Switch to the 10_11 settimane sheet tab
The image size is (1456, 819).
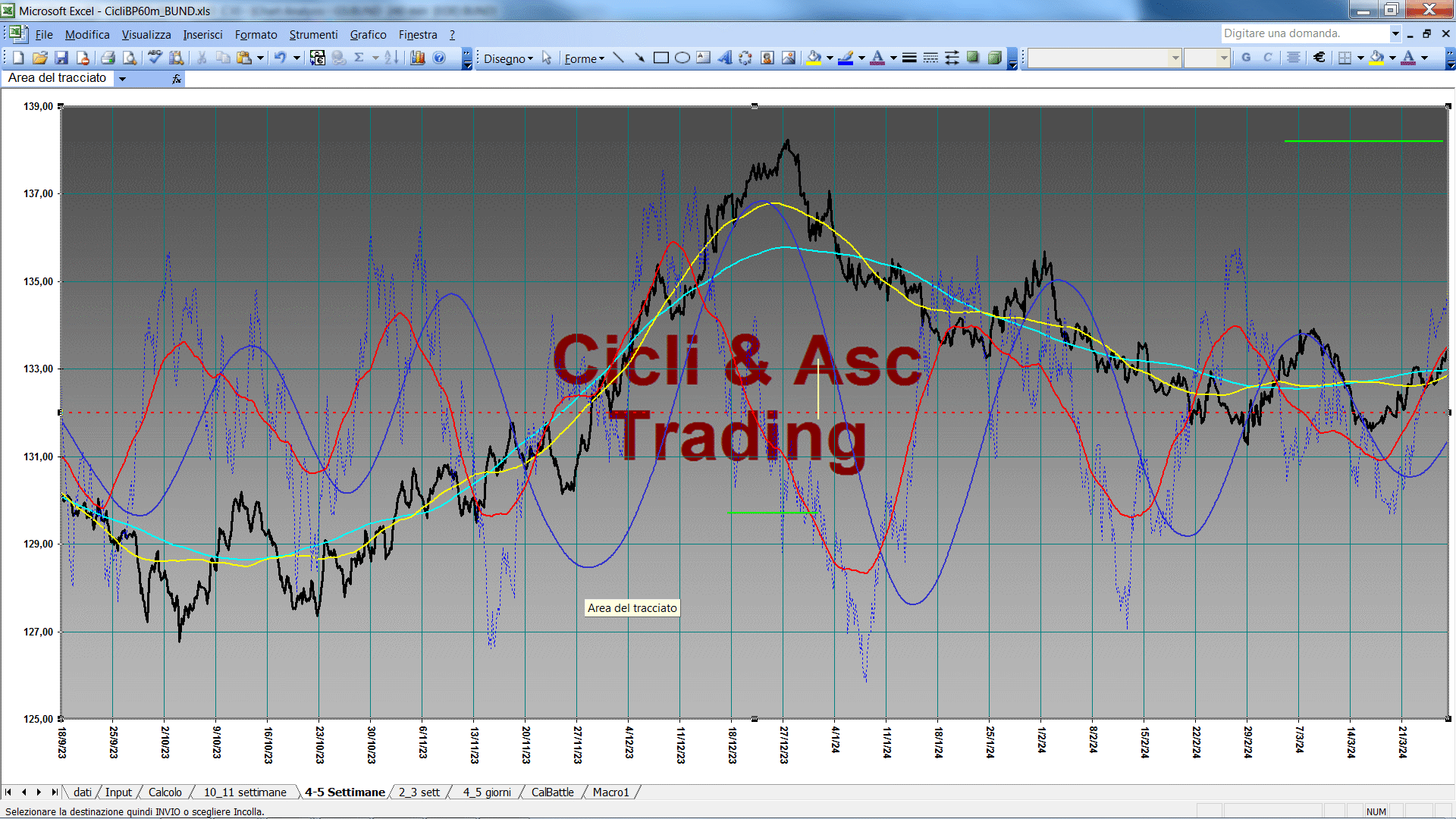[x=245, y=792]
